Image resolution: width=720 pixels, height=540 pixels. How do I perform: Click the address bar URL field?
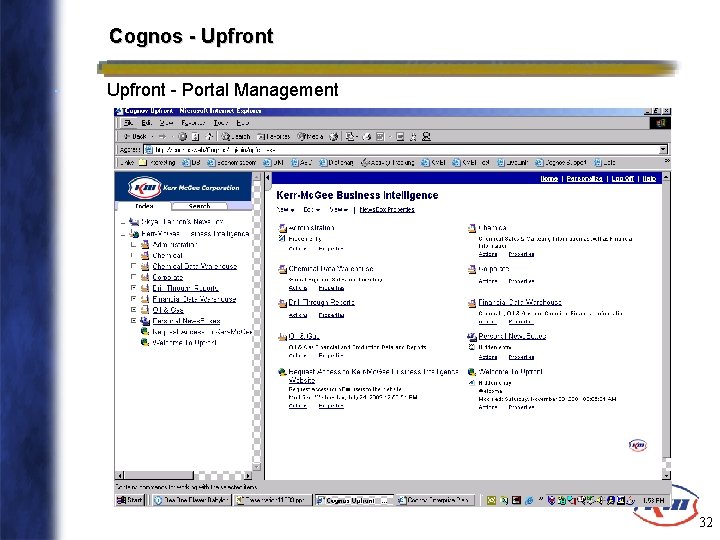[401, 150]
